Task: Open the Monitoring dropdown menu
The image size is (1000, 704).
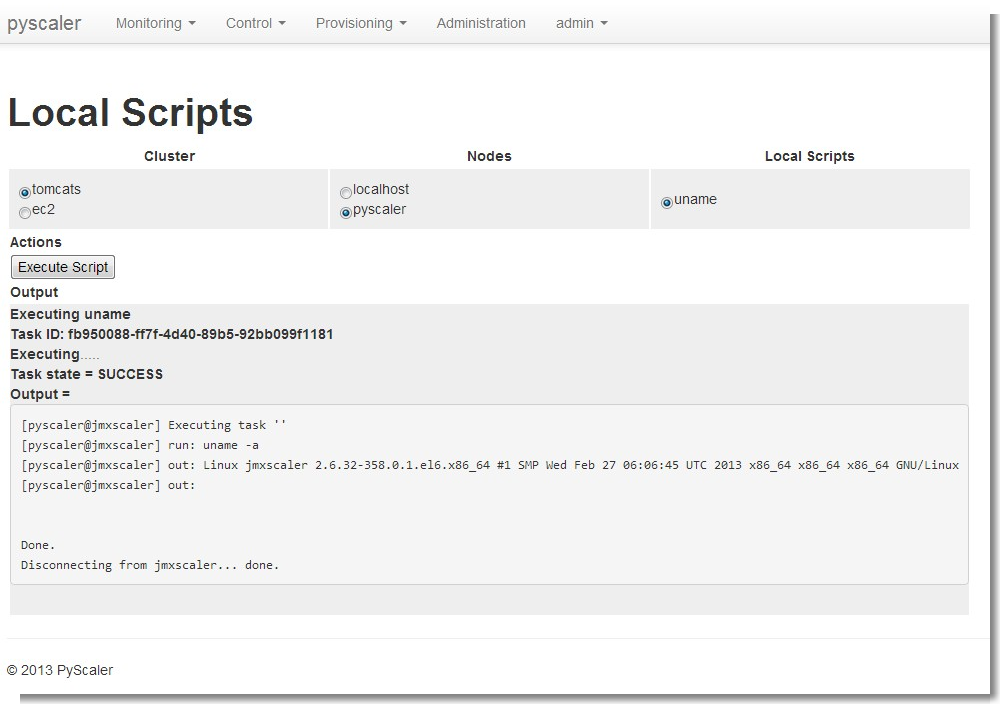Action: pos(156,23)
